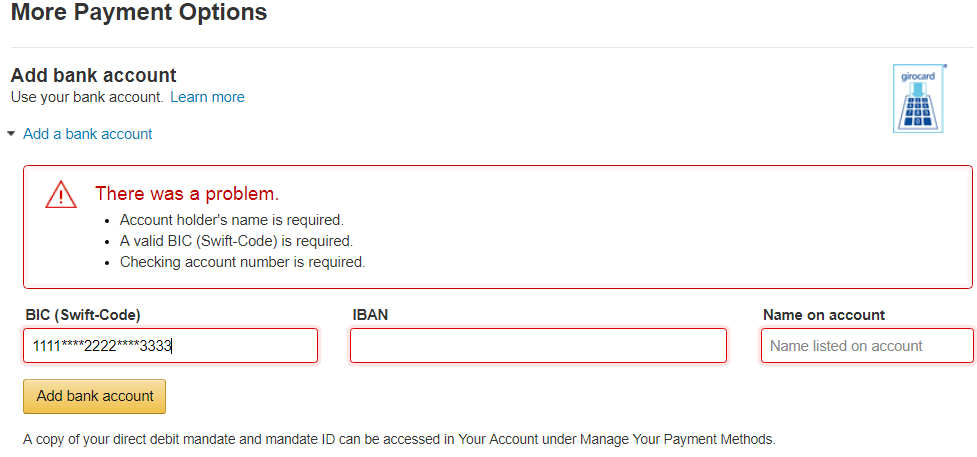The image size is (977, 457).
Task: Click the bold "Add bank account" section heading
Action: (93, 75)
